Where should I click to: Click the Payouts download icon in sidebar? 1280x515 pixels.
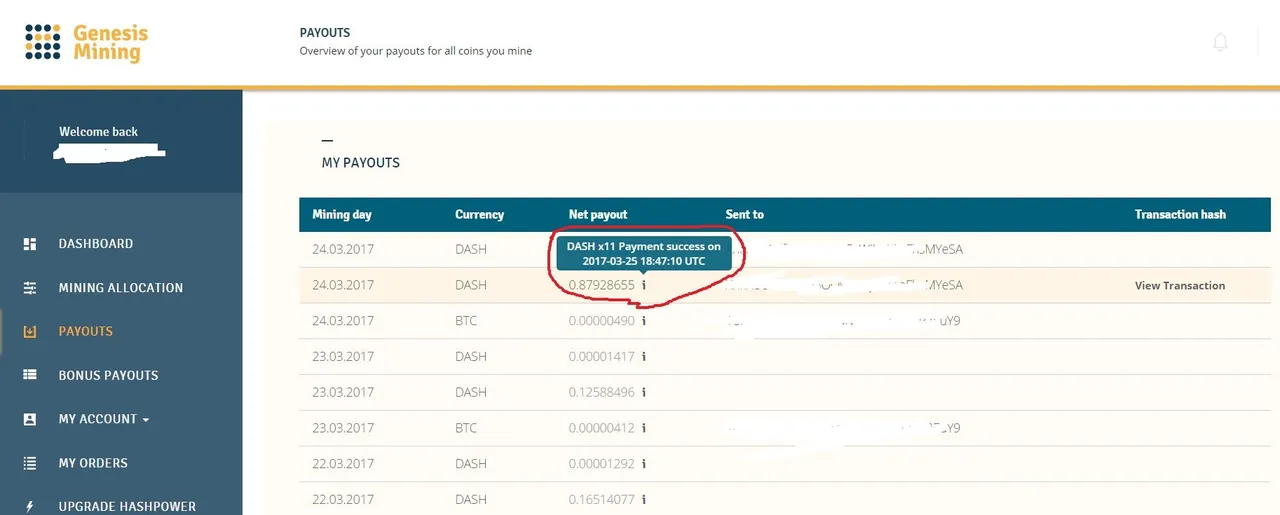30,332
